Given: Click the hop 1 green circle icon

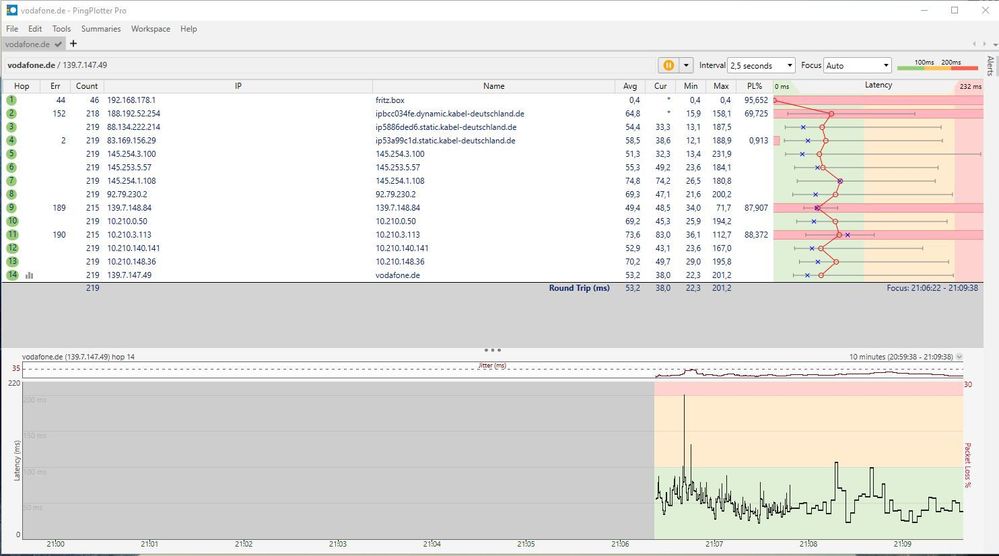Looking at the screenshot, I should point(12,100).
